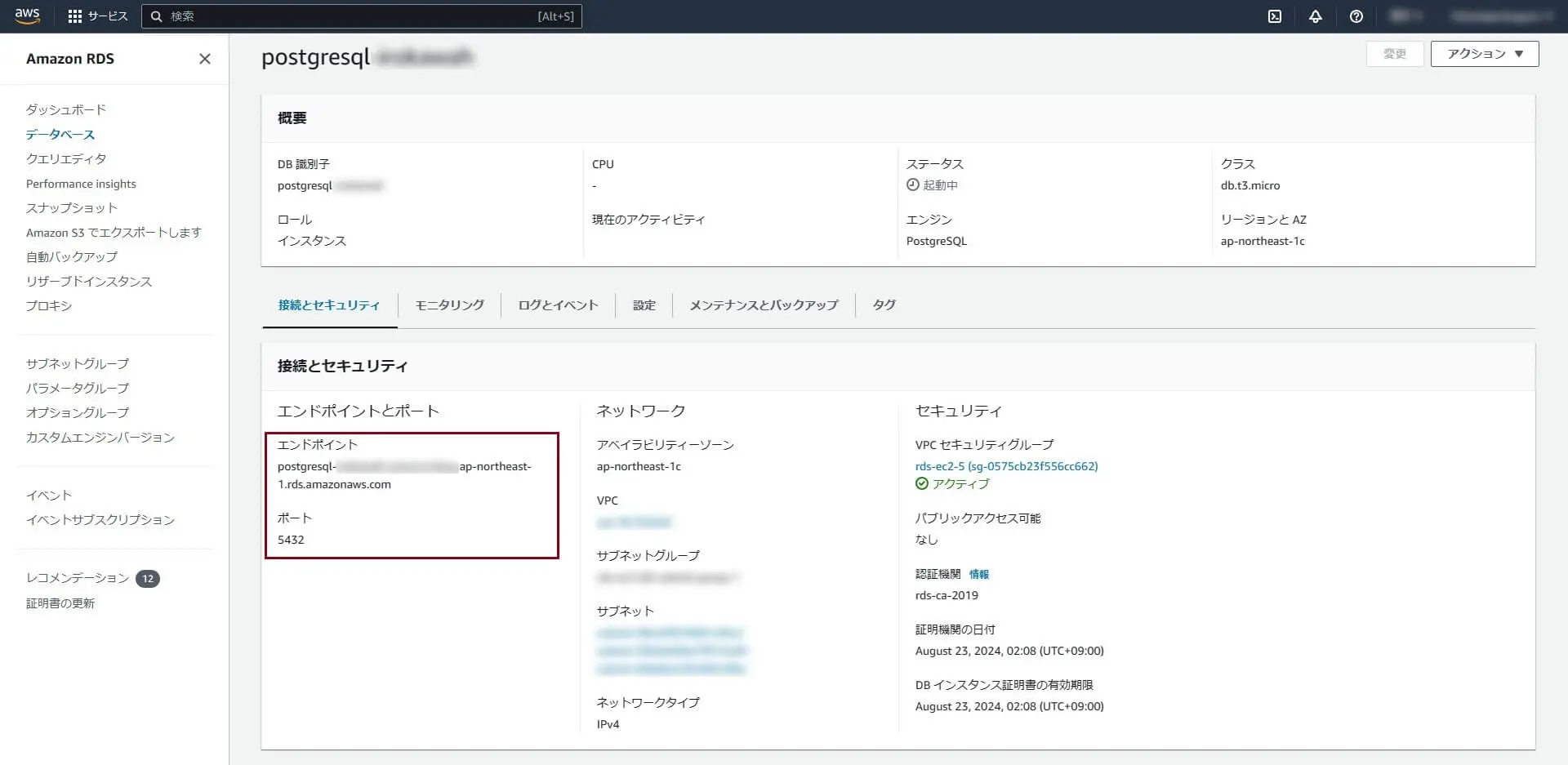Screen dimensions: 1568x765
Task: Click the 情報 link beside 認証機関
Action: tap(978, 574)
